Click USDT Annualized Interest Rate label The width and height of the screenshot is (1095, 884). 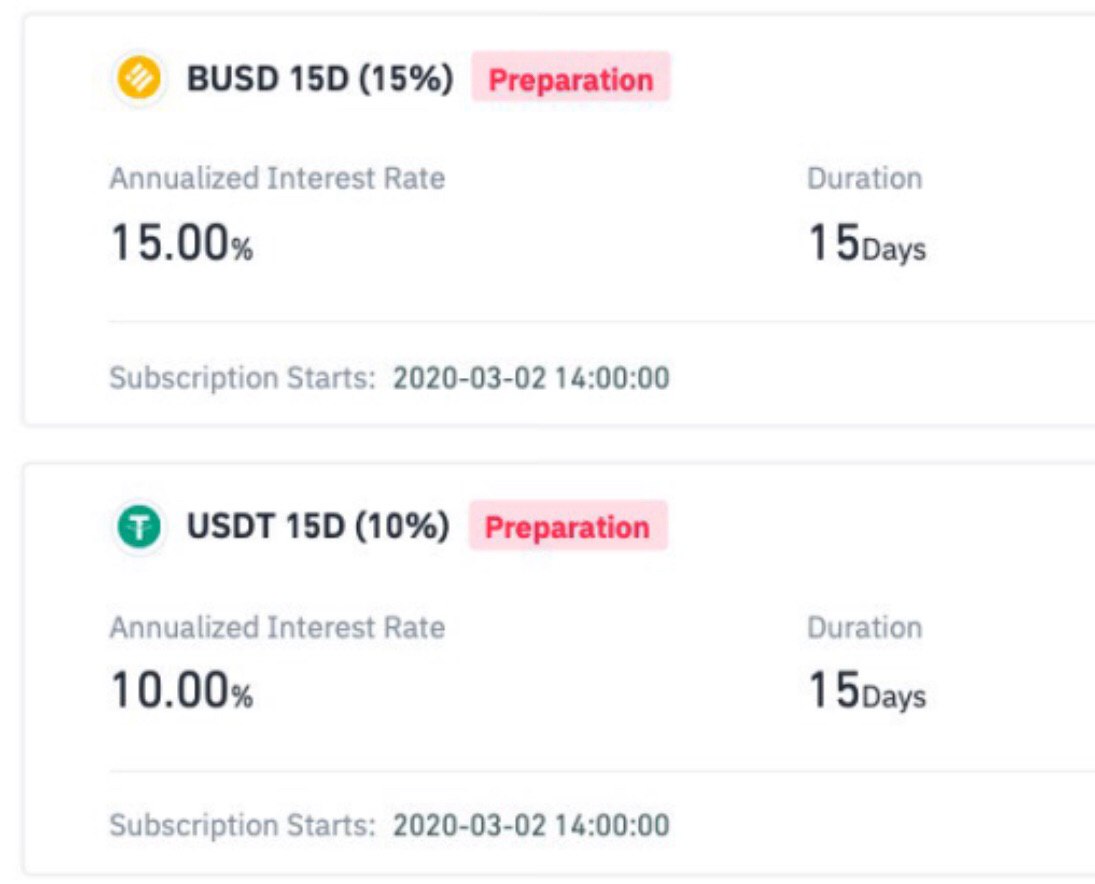277,627
